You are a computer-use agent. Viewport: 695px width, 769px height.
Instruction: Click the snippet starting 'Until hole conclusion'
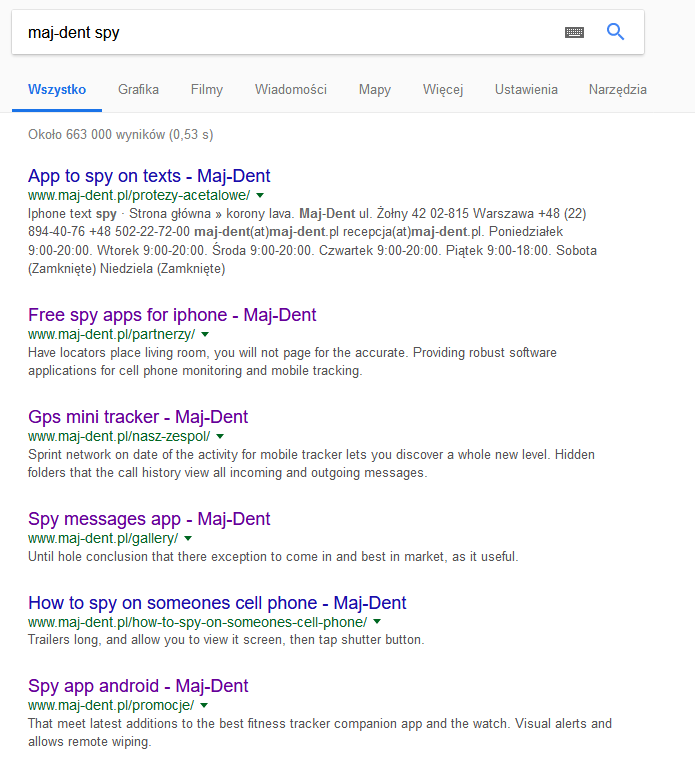[x=273, y=557]
